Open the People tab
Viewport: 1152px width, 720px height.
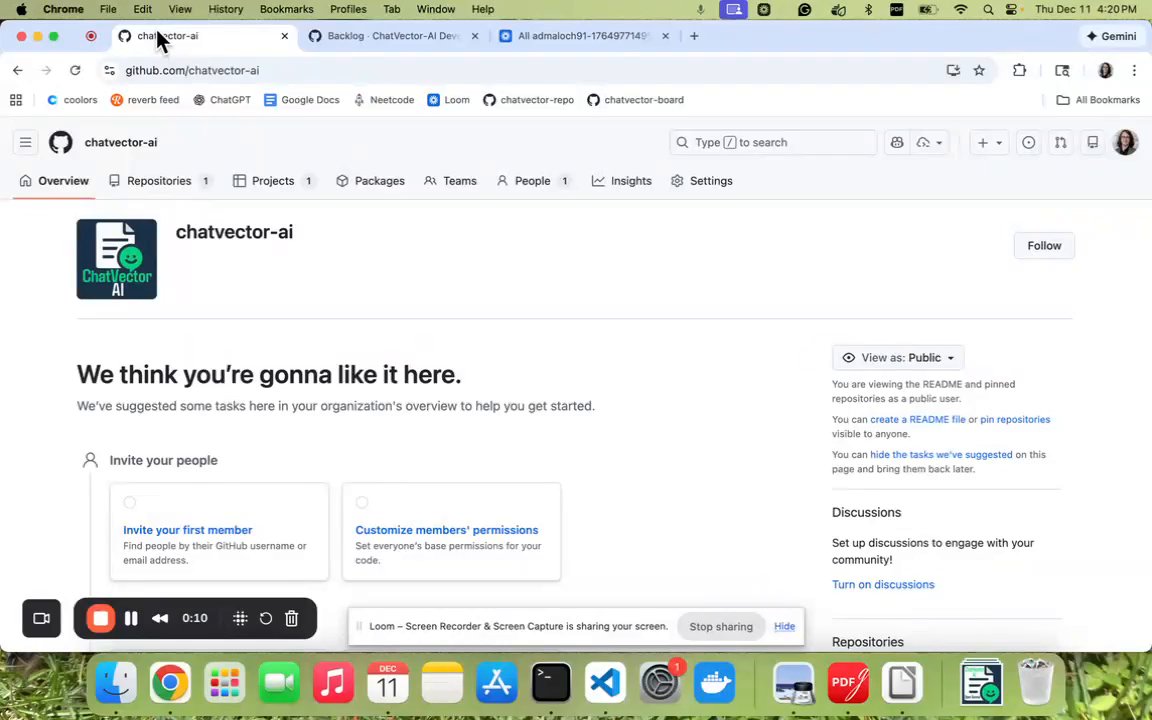(x=534, y=181)
